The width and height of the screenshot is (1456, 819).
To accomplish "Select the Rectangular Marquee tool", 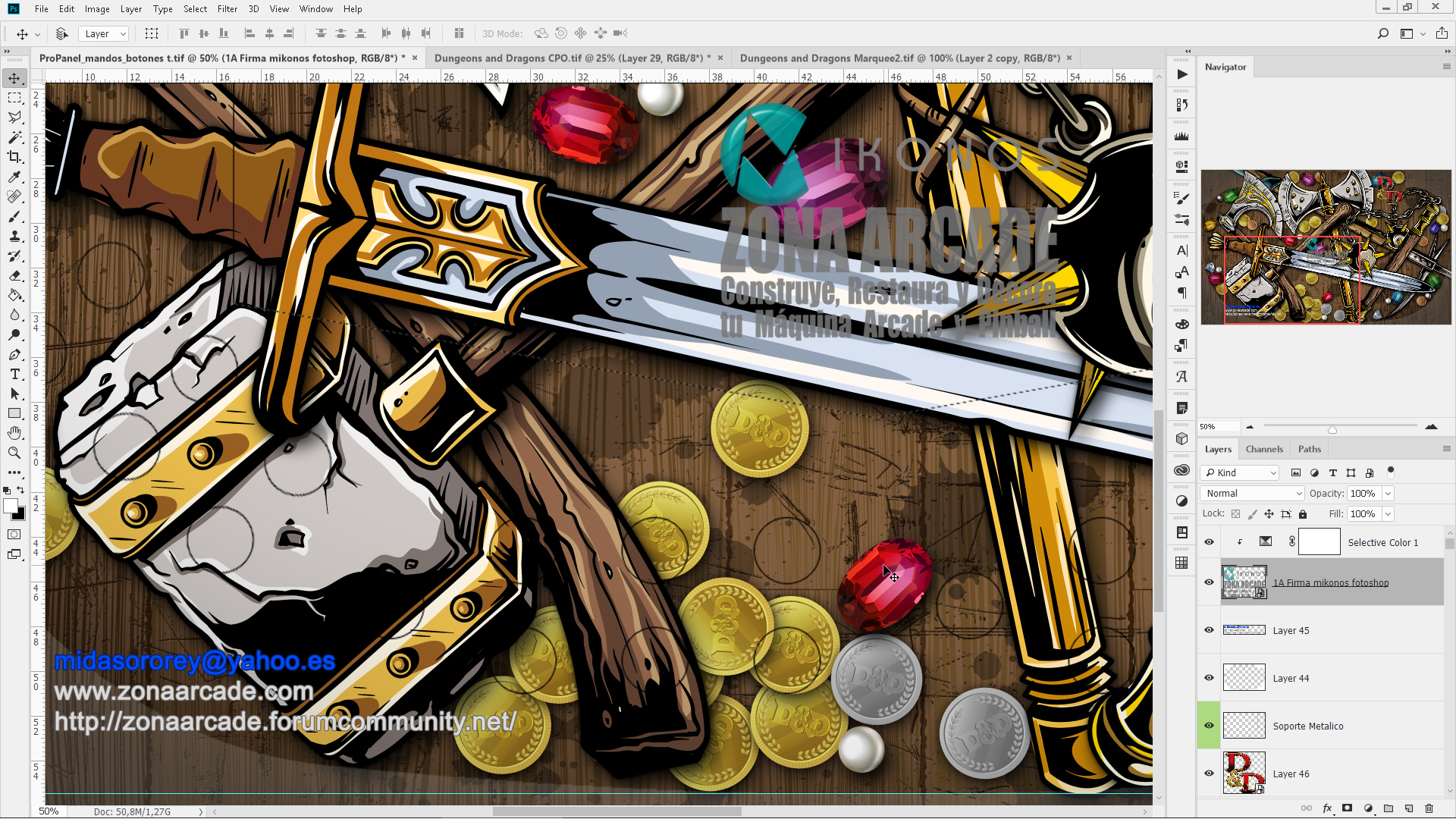I will point(15,97).
